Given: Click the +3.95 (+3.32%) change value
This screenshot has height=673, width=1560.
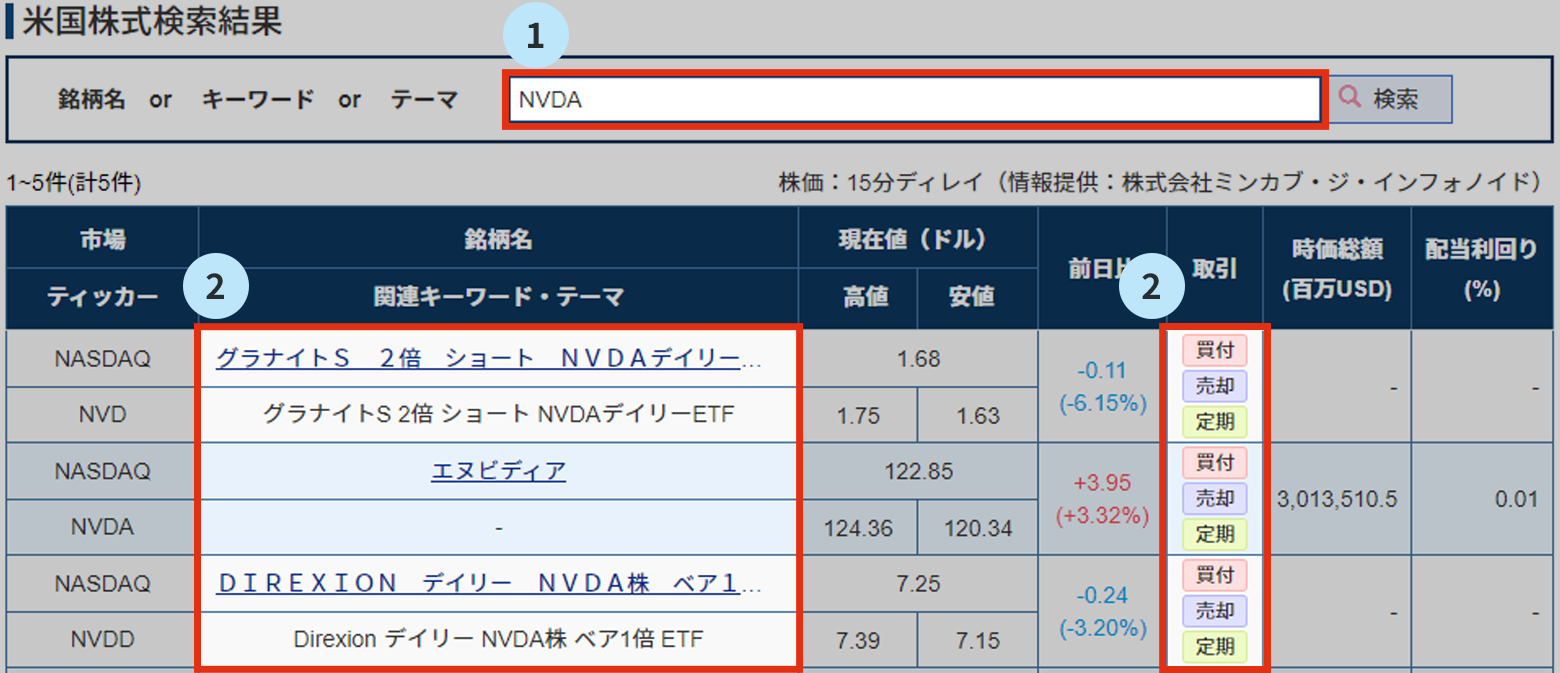Looking at the screenshot, I should (x=1102, y=499).
